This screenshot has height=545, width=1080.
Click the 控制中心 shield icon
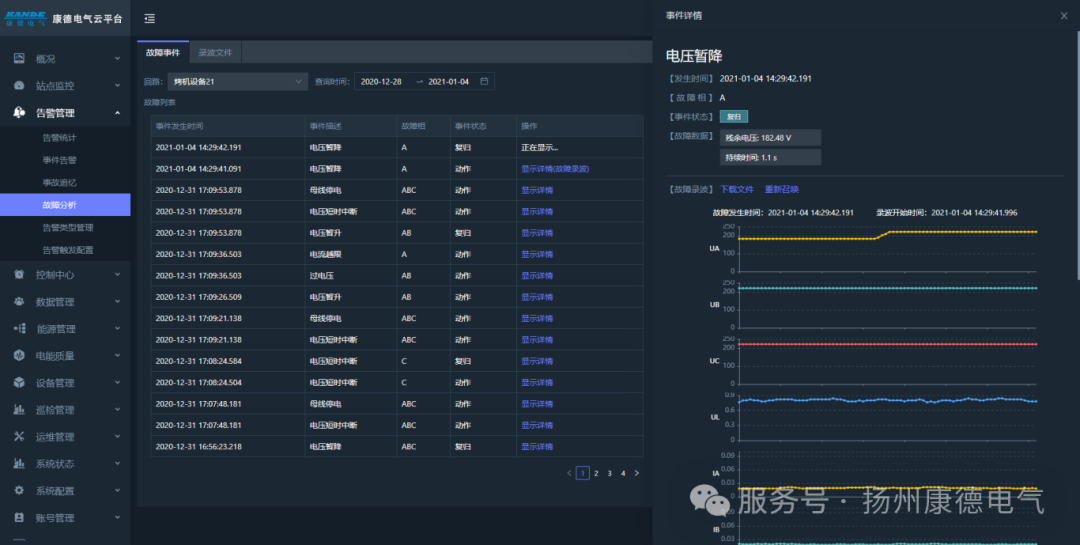pyautogui.click(x=19, y=274)
